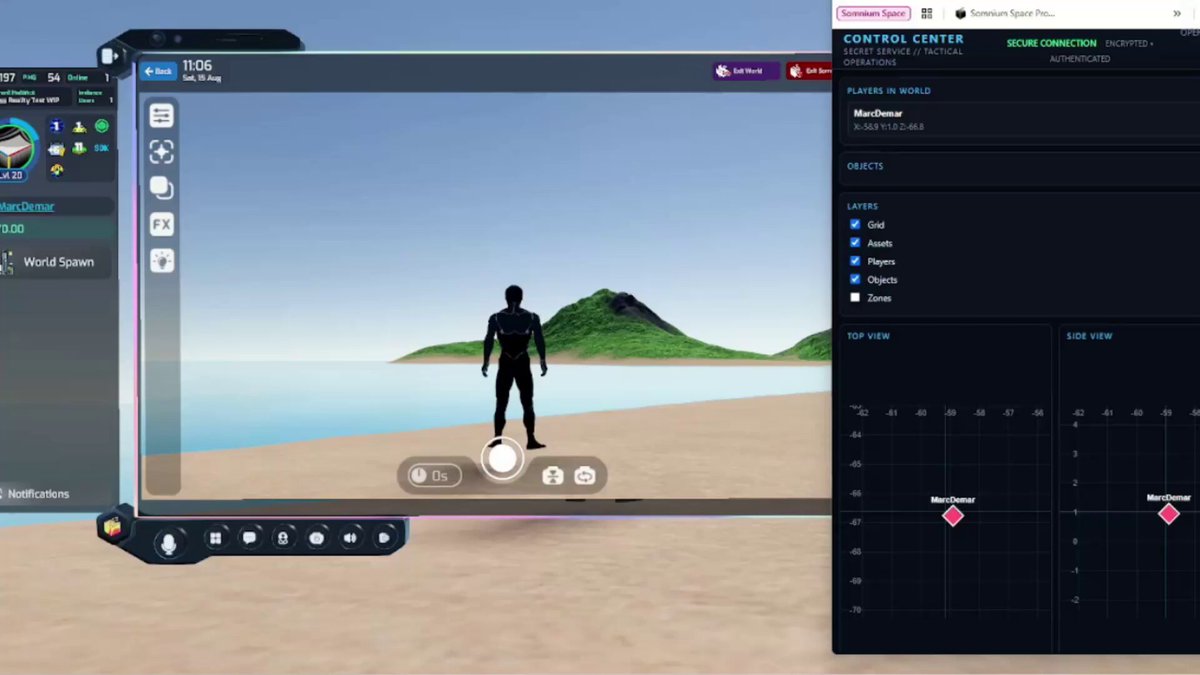Click the colorful cube logo near bottom bar
1200x675 pixels.
113,527
